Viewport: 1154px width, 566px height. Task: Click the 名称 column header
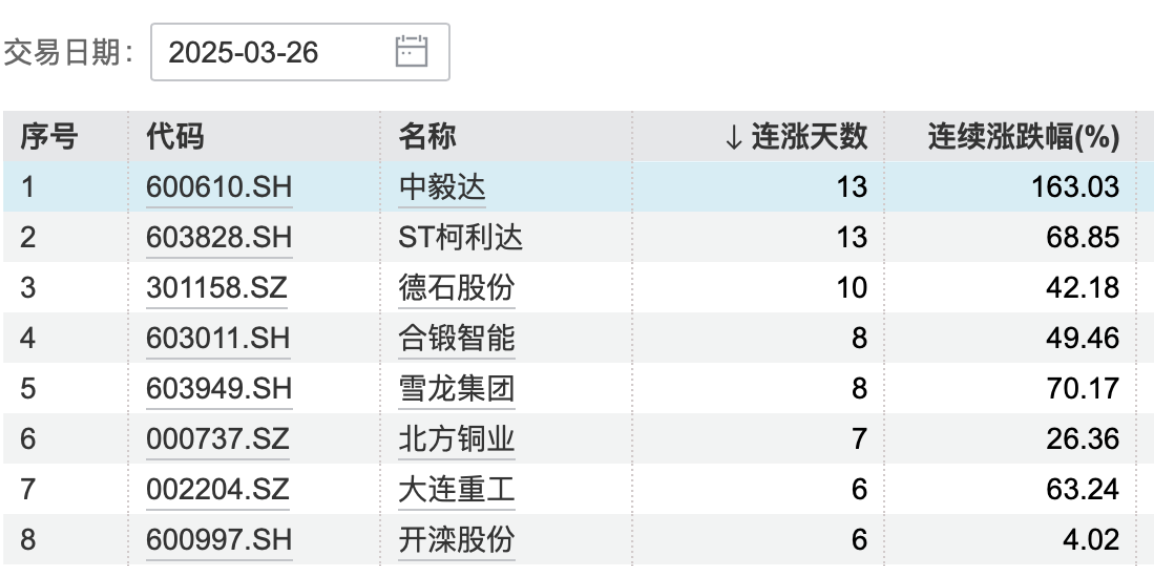point(428,137)
